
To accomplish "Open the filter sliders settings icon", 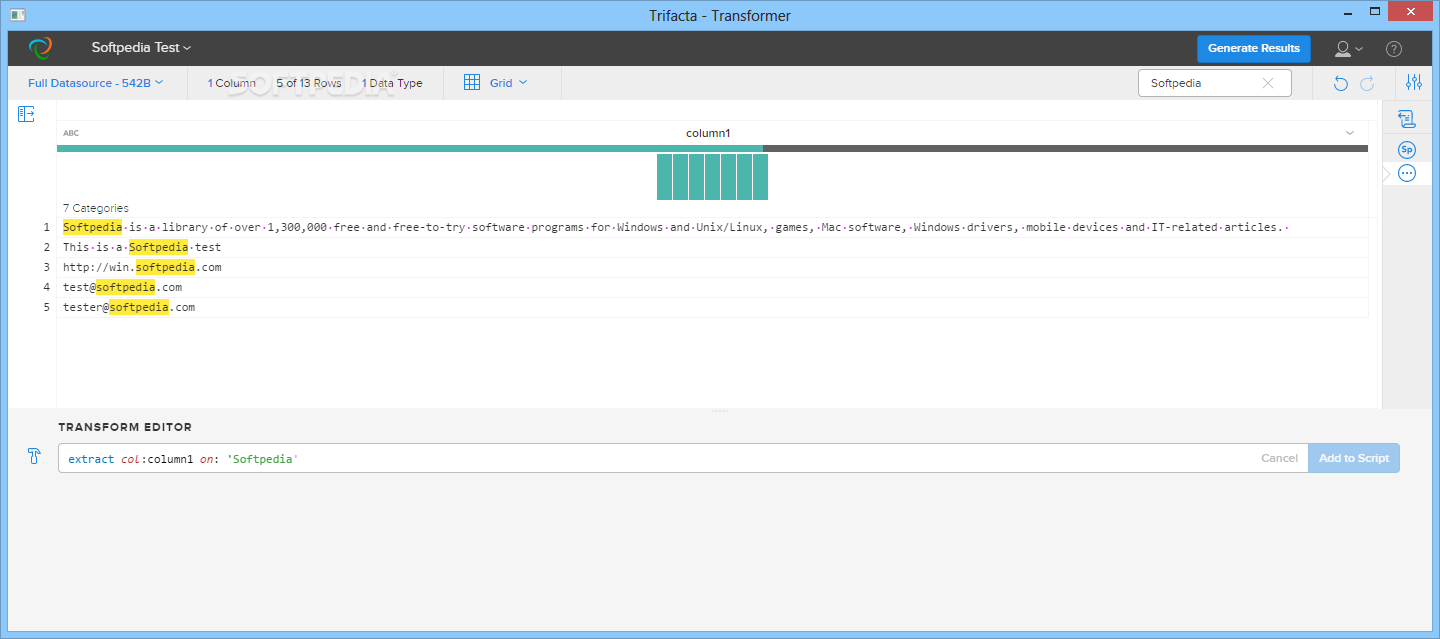I will [1413, 83].
